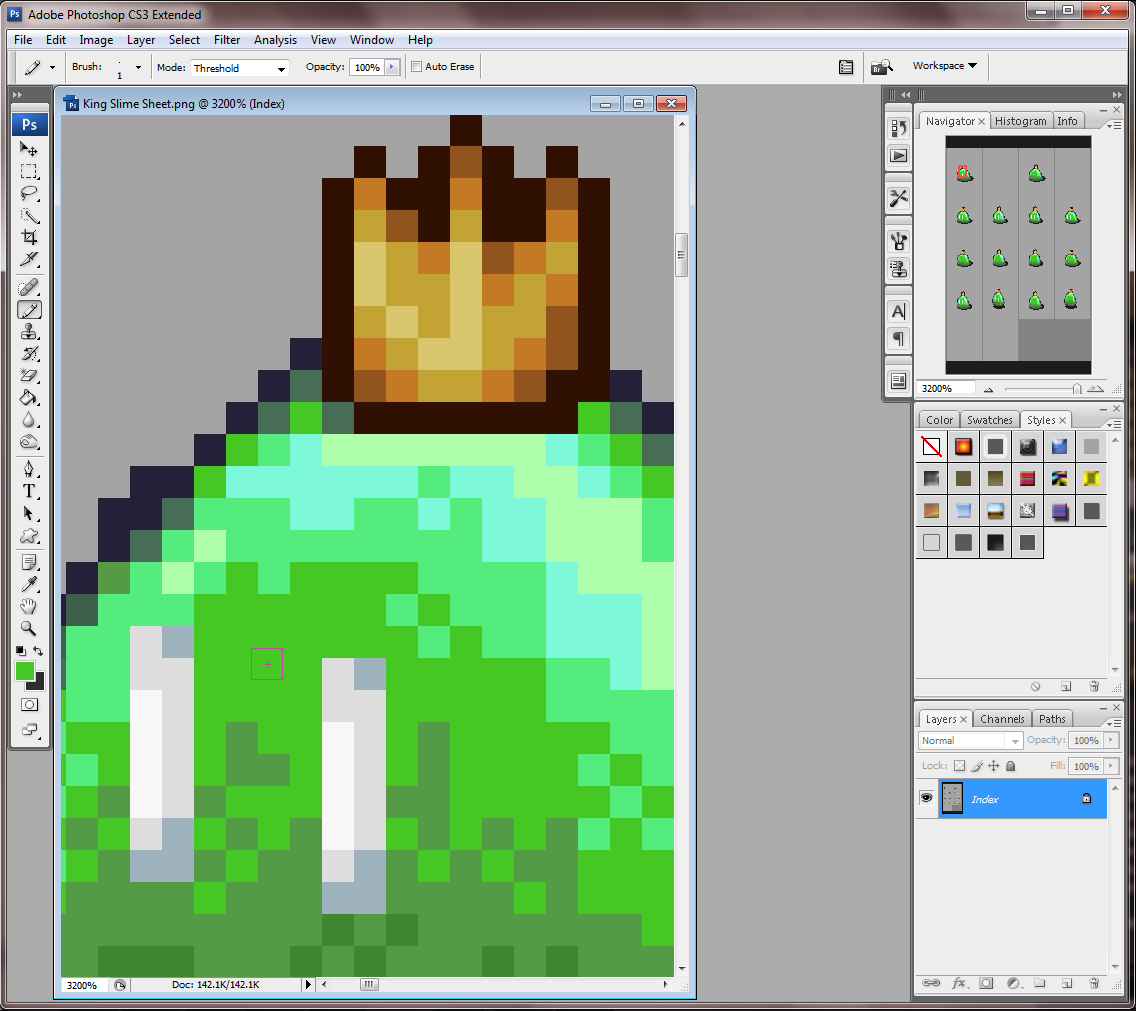This screenshot has height=1011, width=1136.
Task: Click the document zoom 3200% field
Action: (85, 985)
